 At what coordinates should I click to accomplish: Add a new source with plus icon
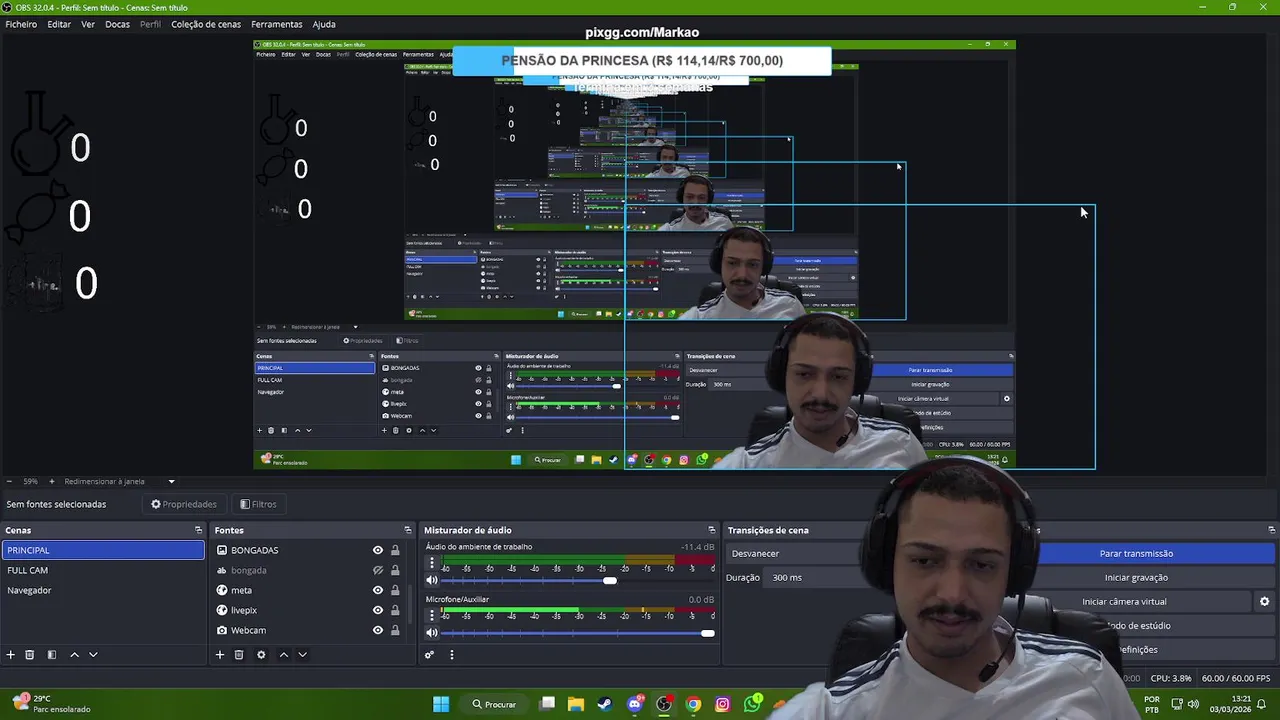(x=220, y=655)
